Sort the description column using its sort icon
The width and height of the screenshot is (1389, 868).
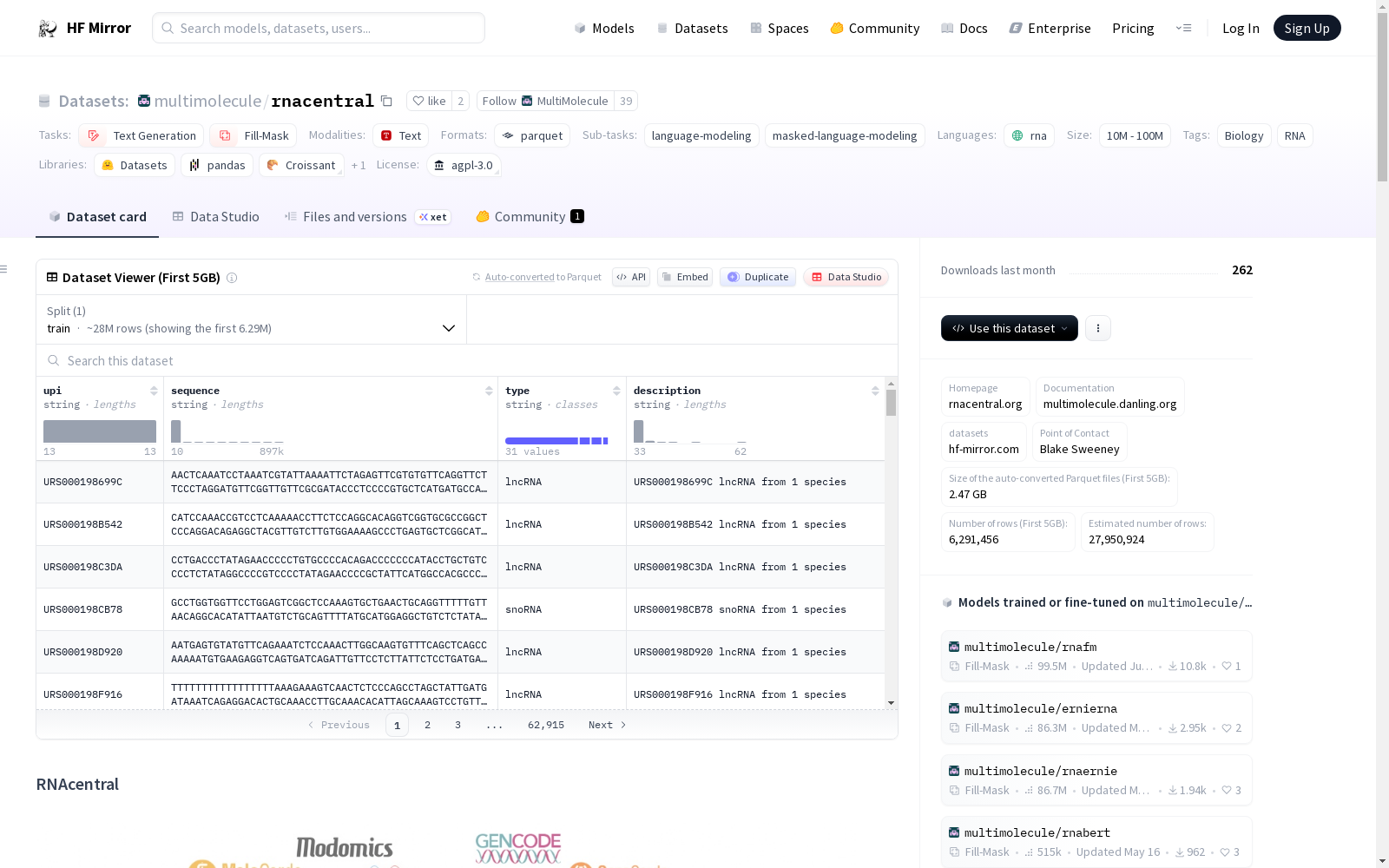875,391
